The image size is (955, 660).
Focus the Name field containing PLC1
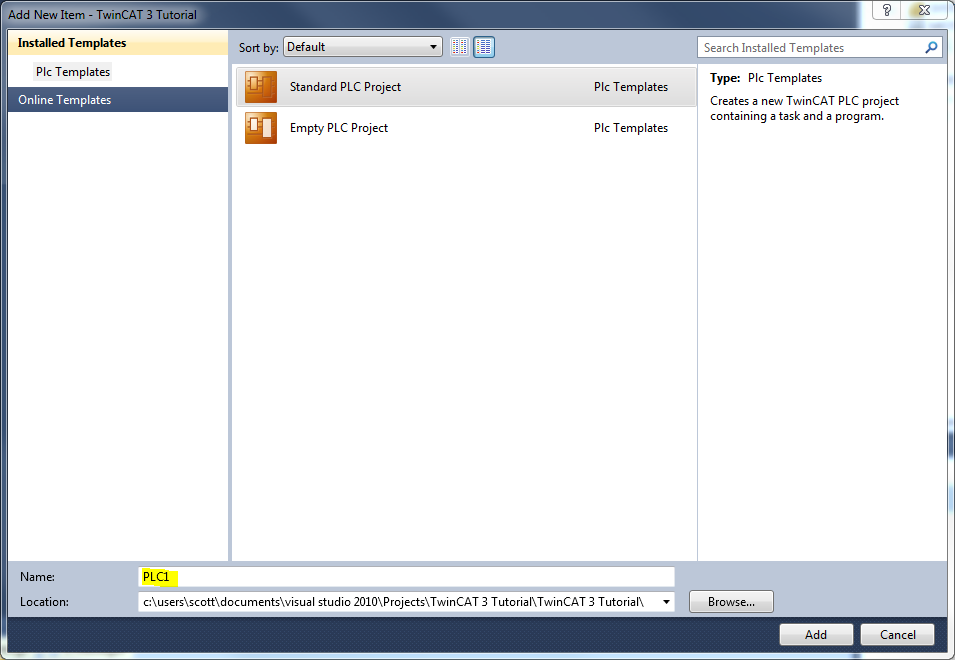point(406,577)
